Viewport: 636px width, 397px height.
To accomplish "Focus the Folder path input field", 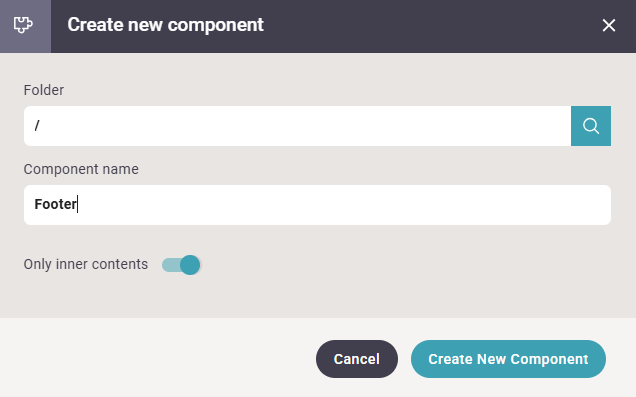I will 297,126.
